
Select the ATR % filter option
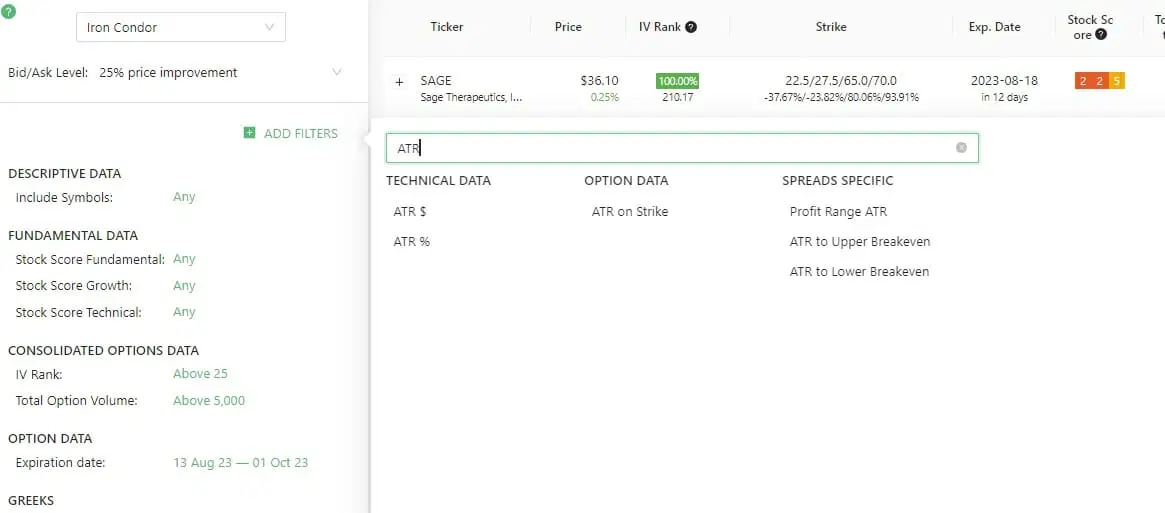(412, 242)
